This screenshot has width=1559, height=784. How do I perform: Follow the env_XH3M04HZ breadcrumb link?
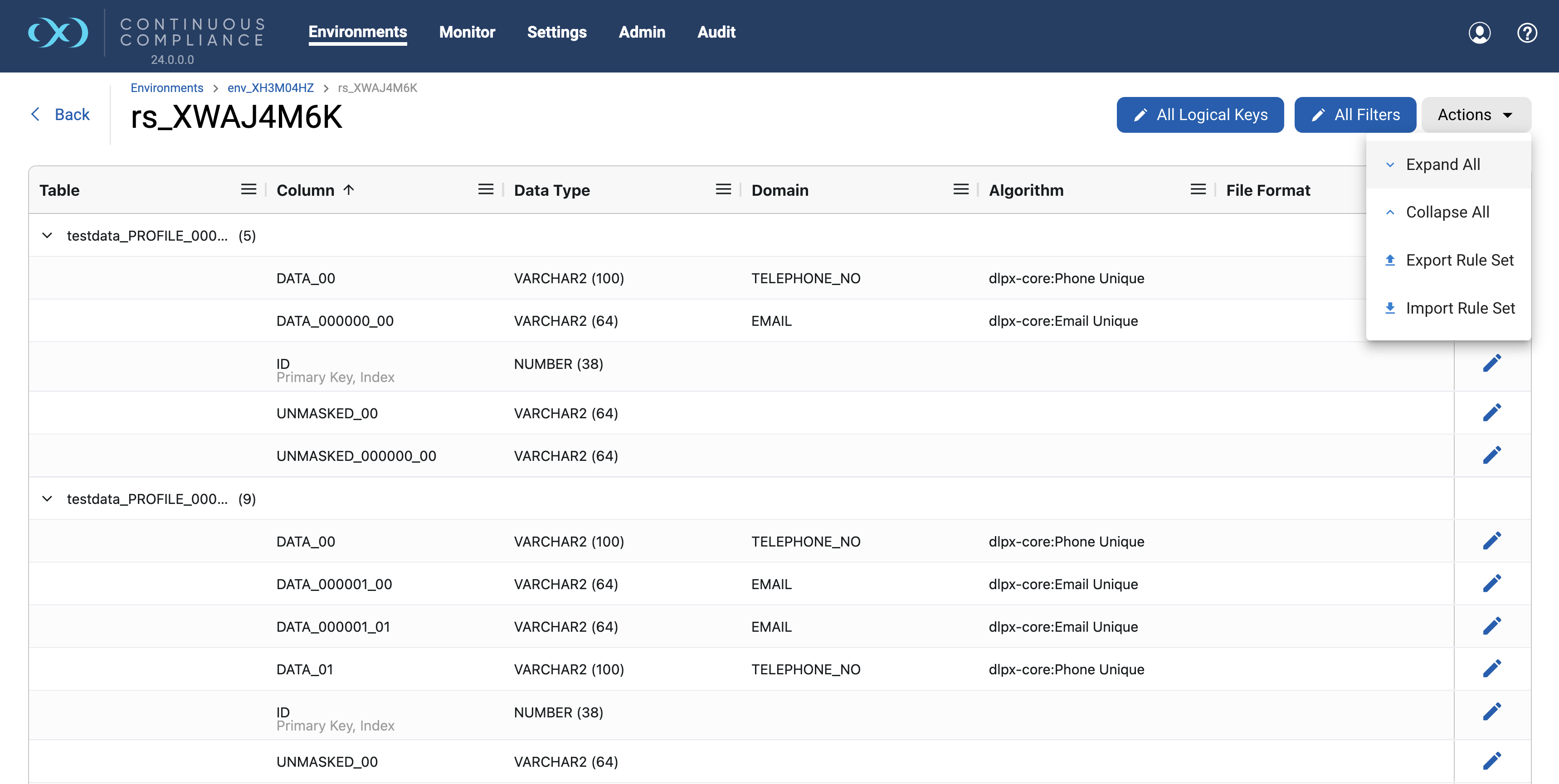(x=271, y=88)
